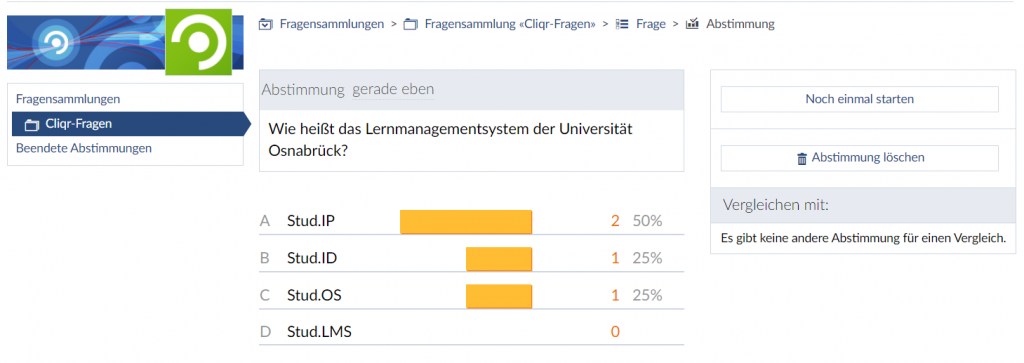The image size is (1024, 363).
Task: Click the list icon next to Frage
Action: (x=622, y=24)
